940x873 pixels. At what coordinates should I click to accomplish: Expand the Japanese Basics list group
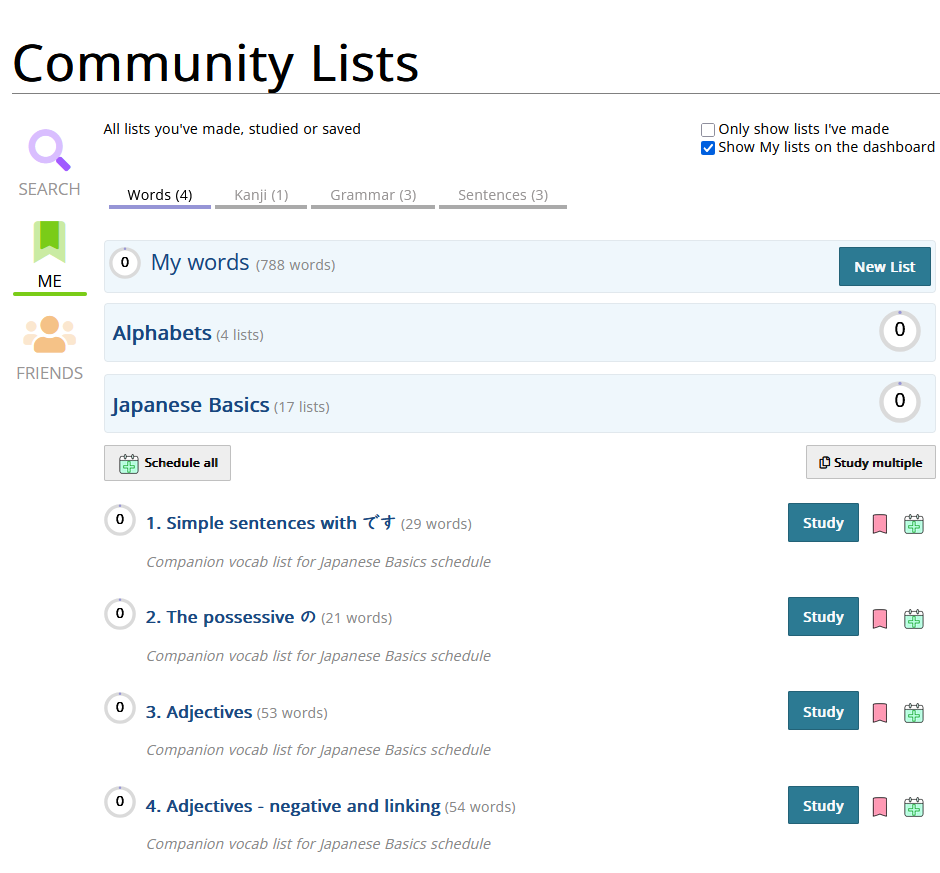point(191,405)
